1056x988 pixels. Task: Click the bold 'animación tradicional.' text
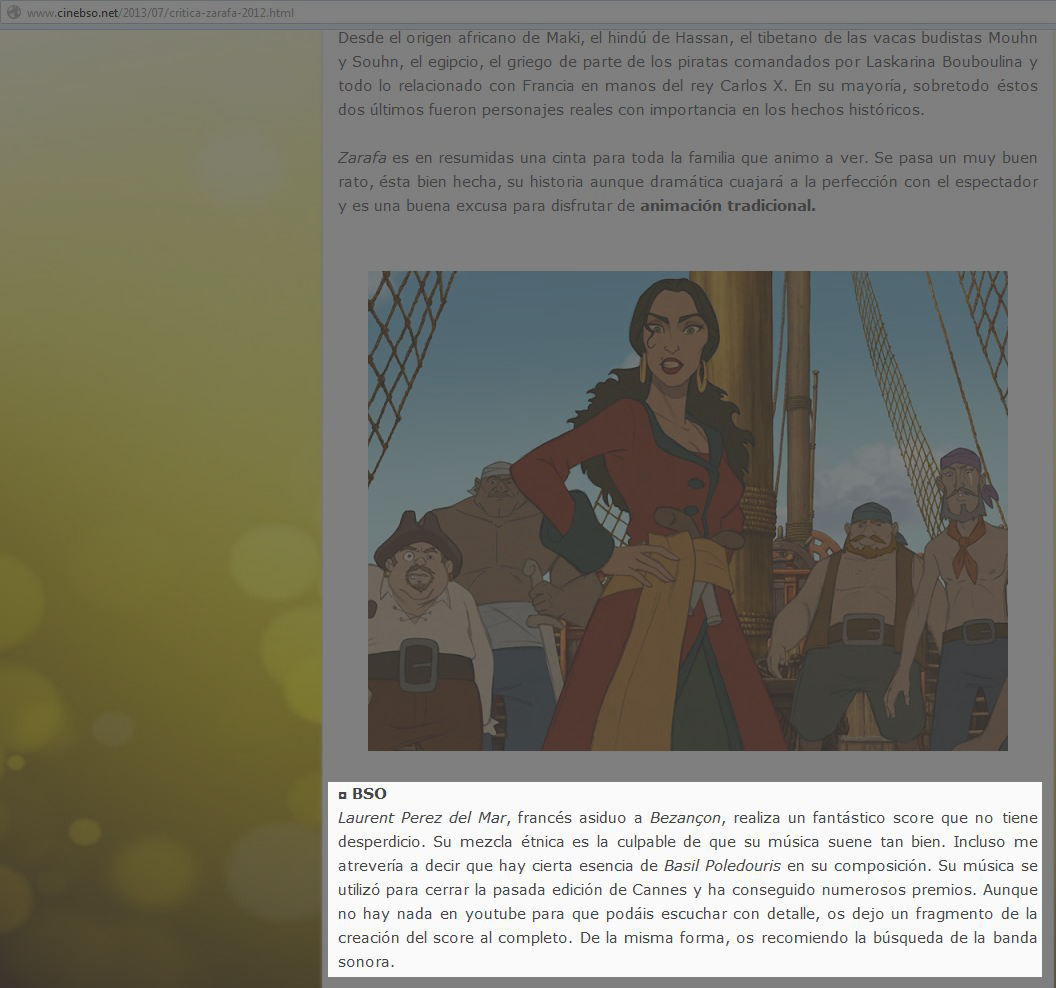(x=727, y=205)
